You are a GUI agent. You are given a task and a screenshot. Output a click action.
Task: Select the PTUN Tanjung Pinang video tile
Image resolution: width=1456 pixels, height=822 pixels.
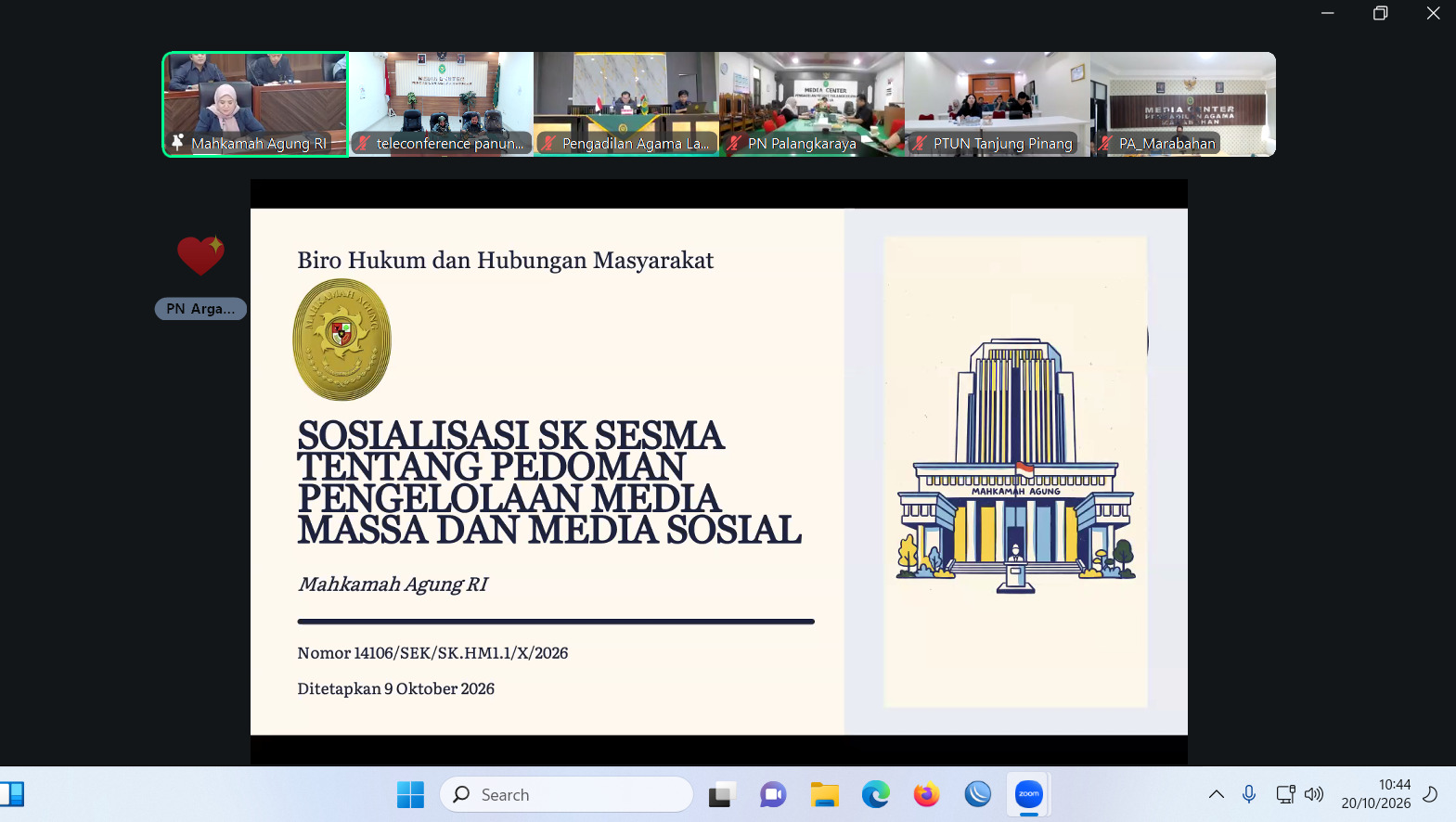tap(998, 104)
